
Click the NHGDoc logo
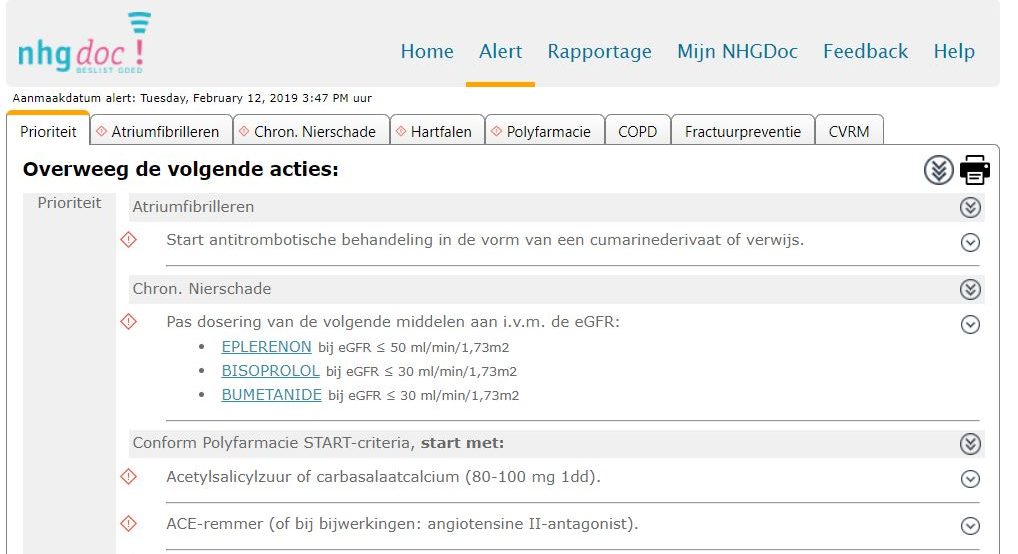tap(83, 45)
